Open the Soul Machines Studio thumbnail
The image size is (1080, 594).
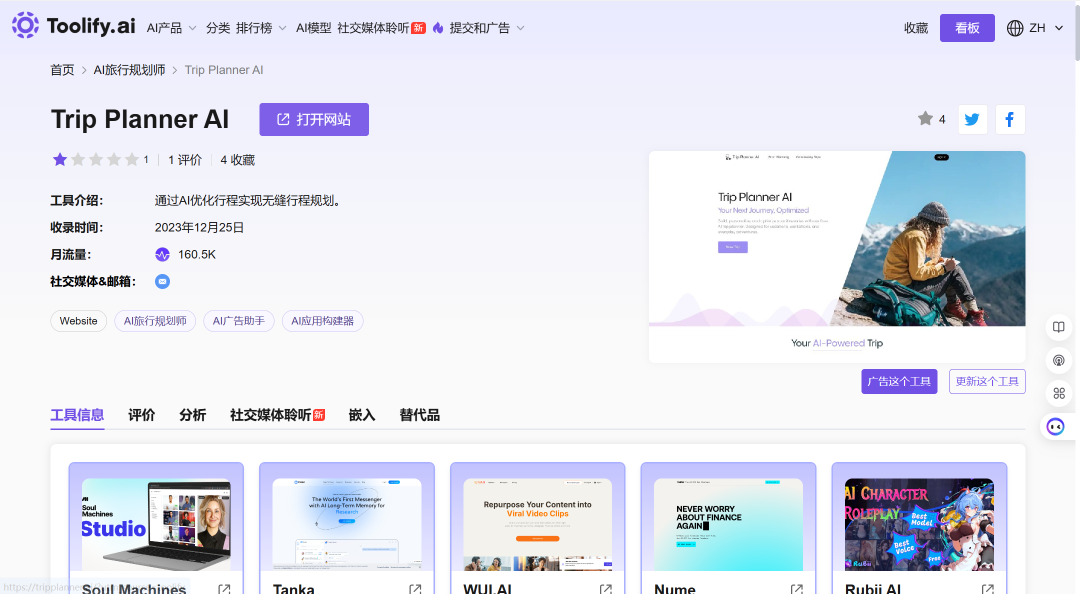pyautogui.click(x=156, y=524)
